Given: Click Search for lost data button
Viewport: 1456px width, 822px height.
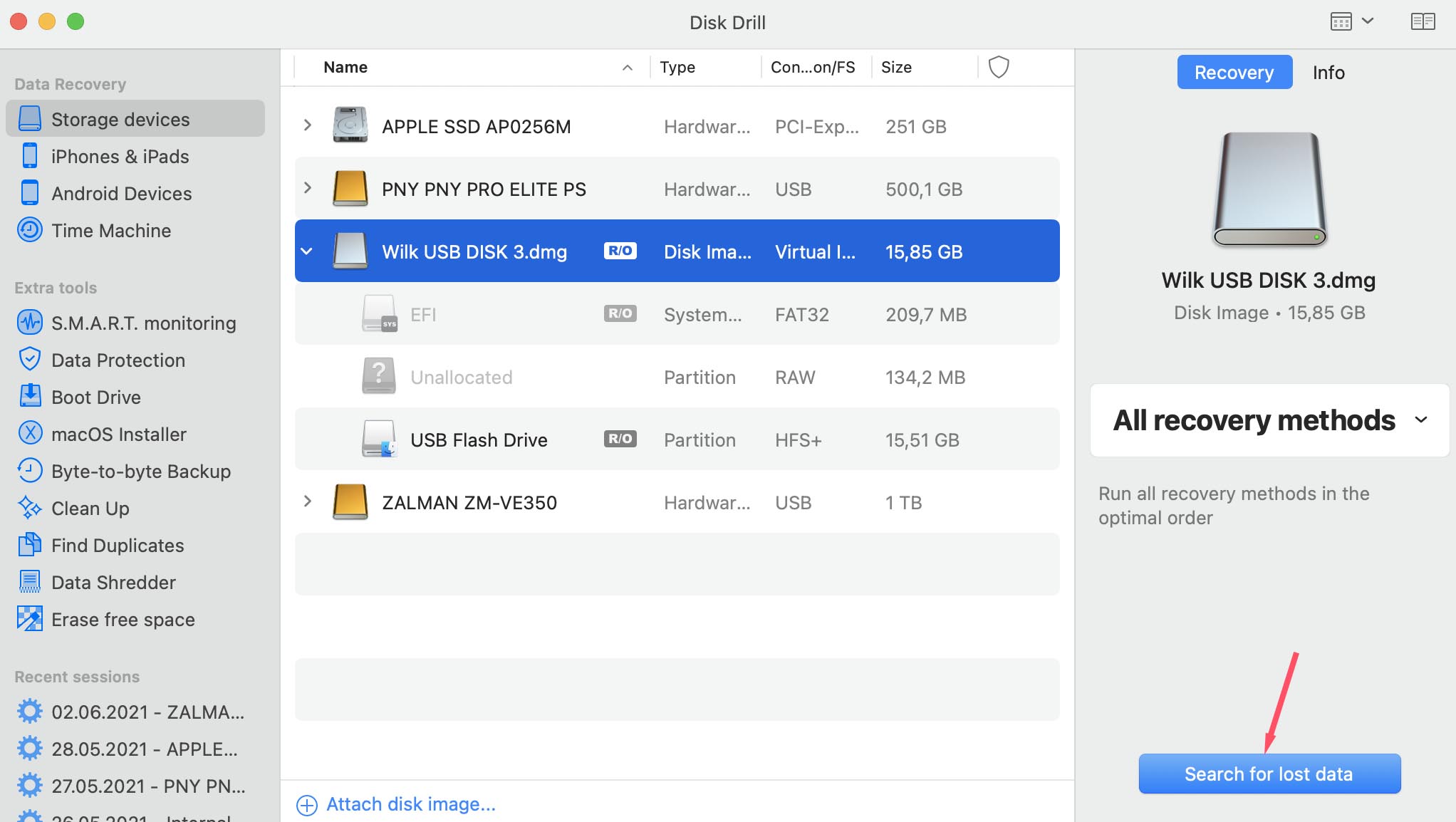Looking at the screenshot, I should point(1269,773).
